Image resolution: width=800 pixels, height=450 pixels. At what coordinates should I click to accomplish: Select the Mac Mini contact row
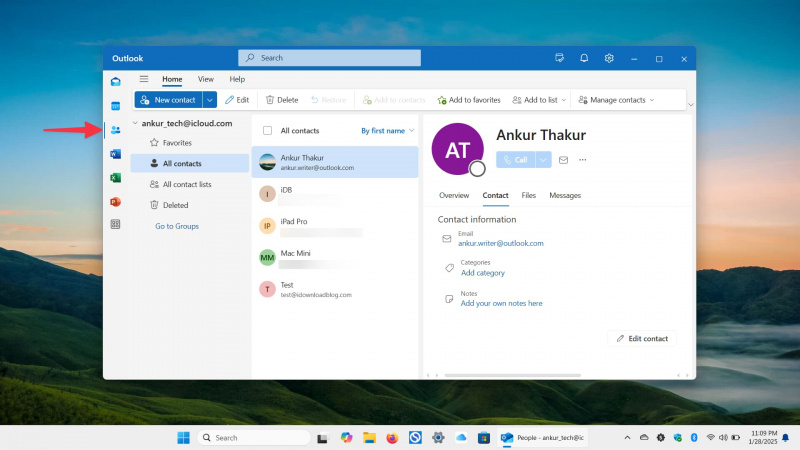[x=335, y=257]
